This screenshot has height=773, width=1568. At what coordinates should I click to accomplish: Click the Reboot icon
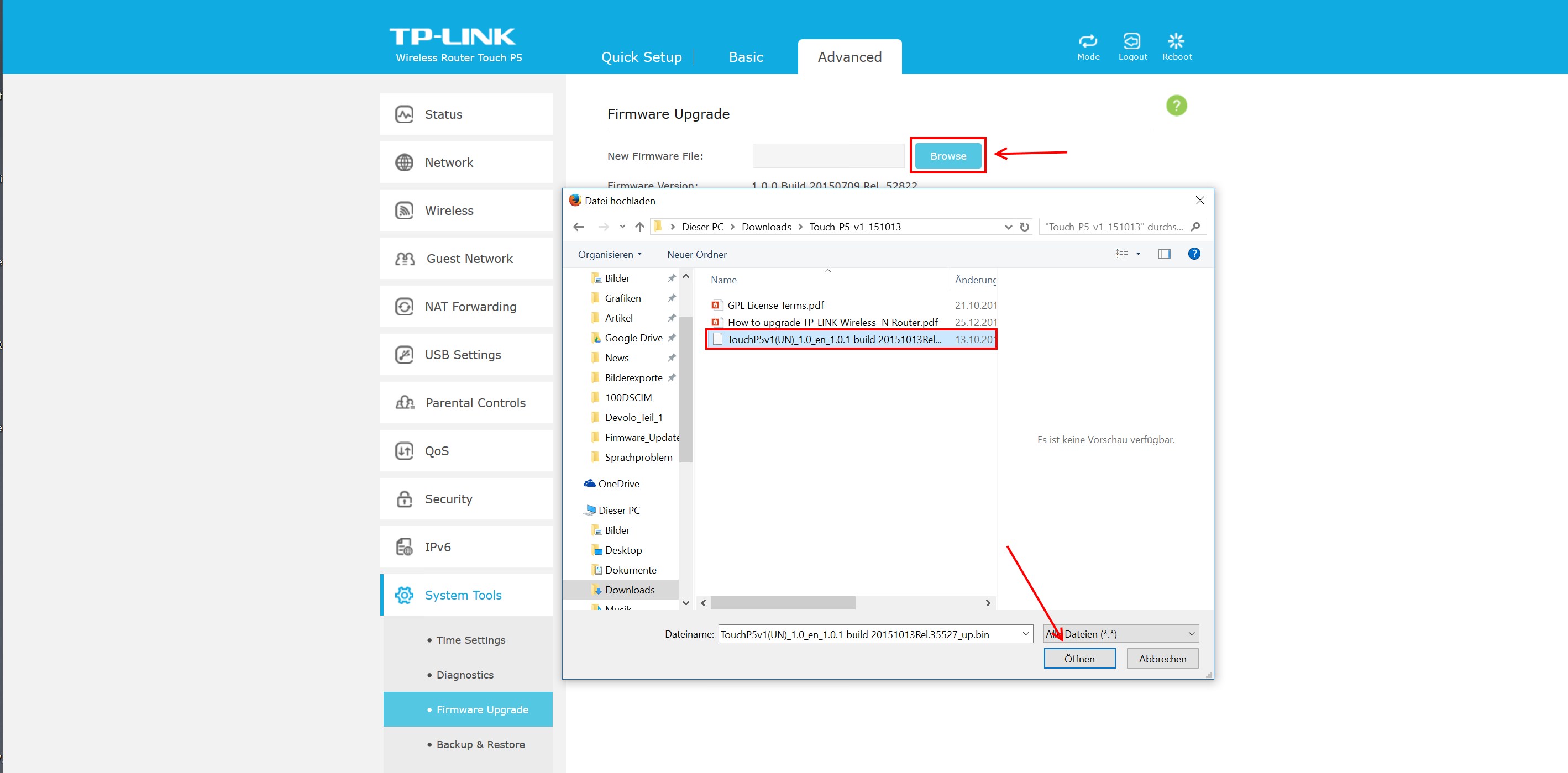(1177, 47)
